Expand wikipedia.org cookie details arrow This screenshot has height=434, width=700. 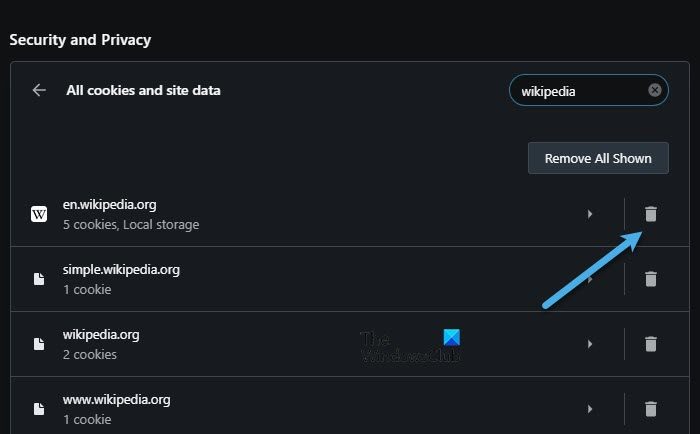(590, 344)
